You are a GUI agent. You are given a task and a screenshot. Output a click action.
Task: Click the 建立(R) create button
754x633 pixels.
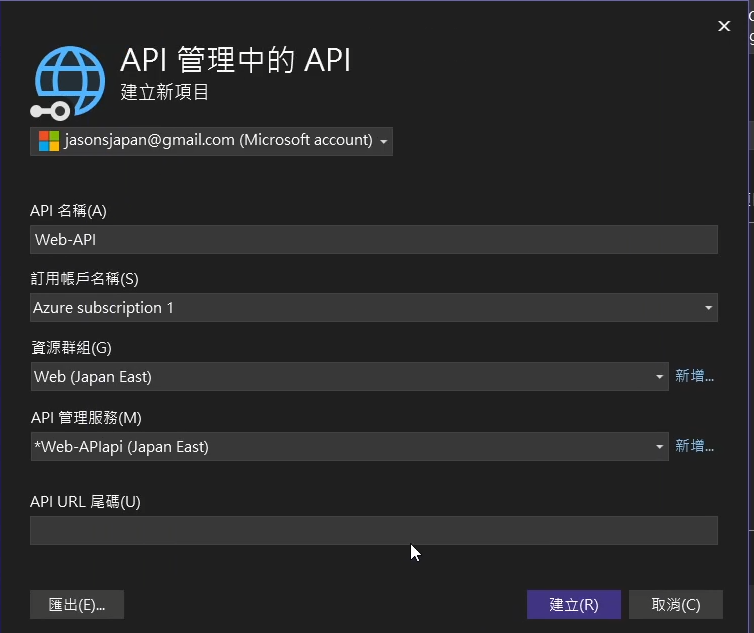574,605
